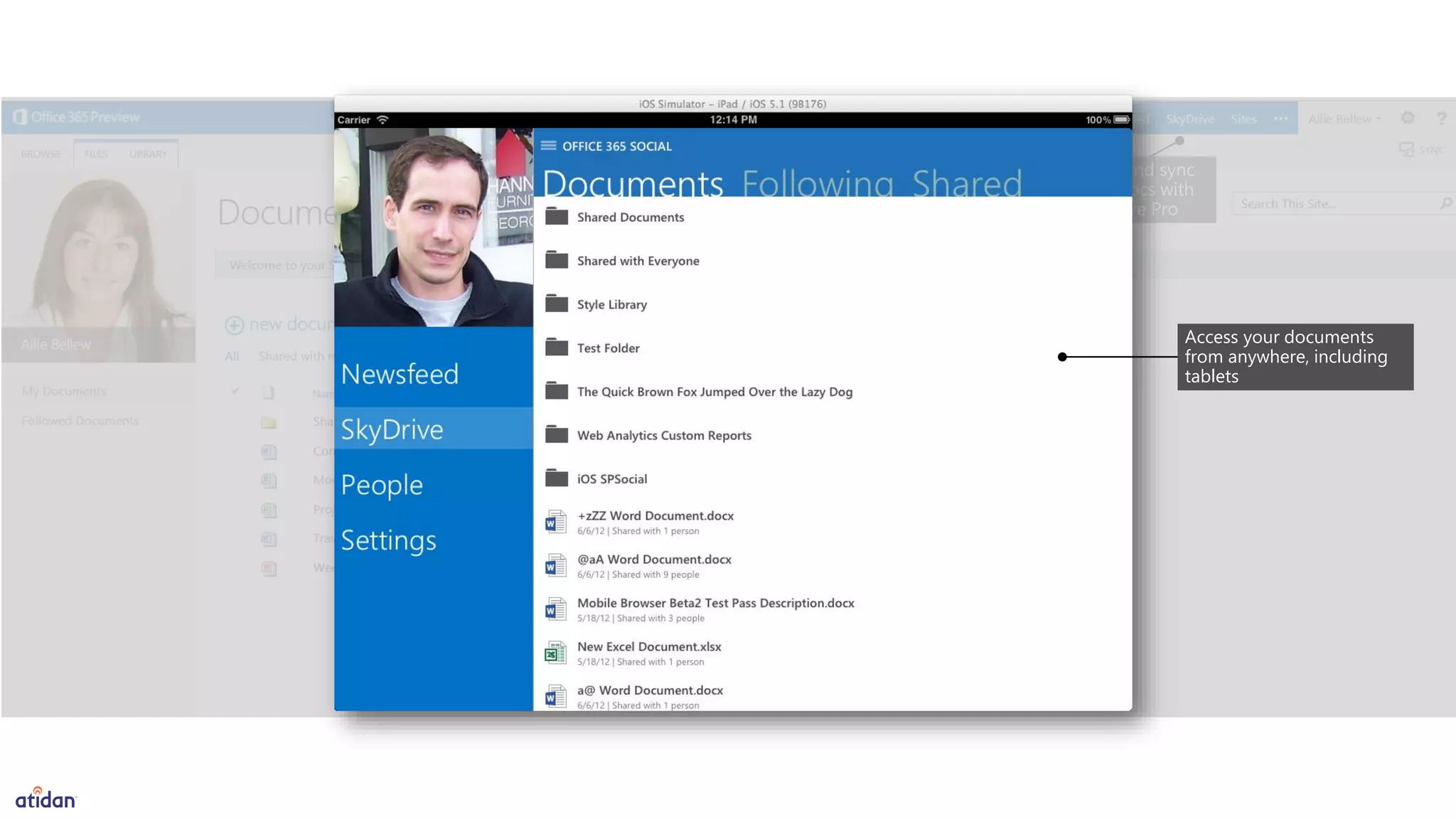The height and width of the screenshot is (819, 1456).
Task: Click My Documents in background left nav
Action: coord(63,391)
